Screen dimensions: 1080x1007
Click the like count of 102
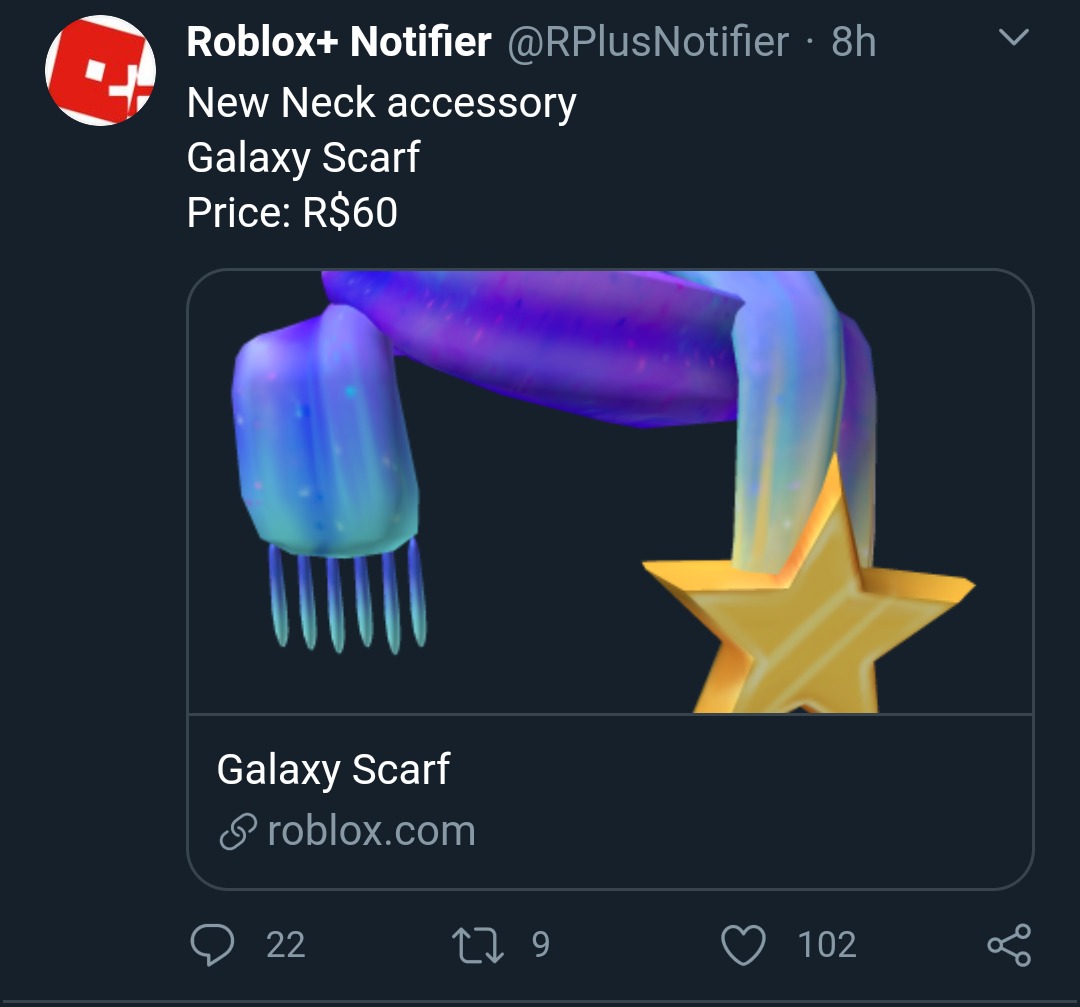(827, 945)
